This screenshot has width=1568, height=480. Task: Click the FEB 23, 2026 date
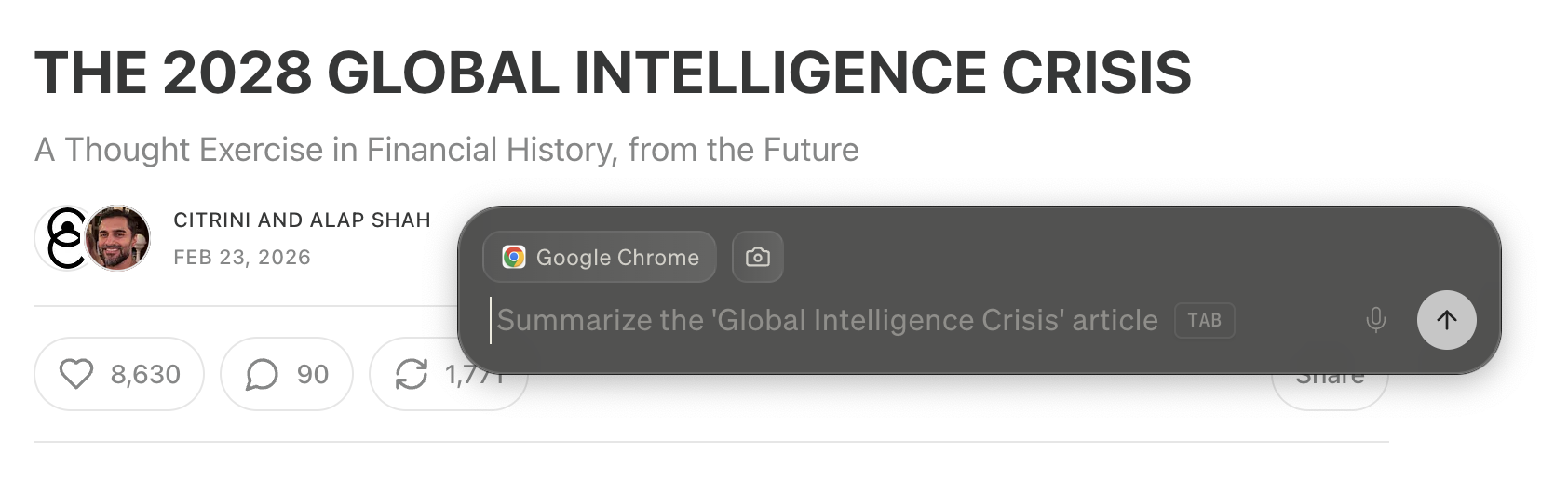242,258
